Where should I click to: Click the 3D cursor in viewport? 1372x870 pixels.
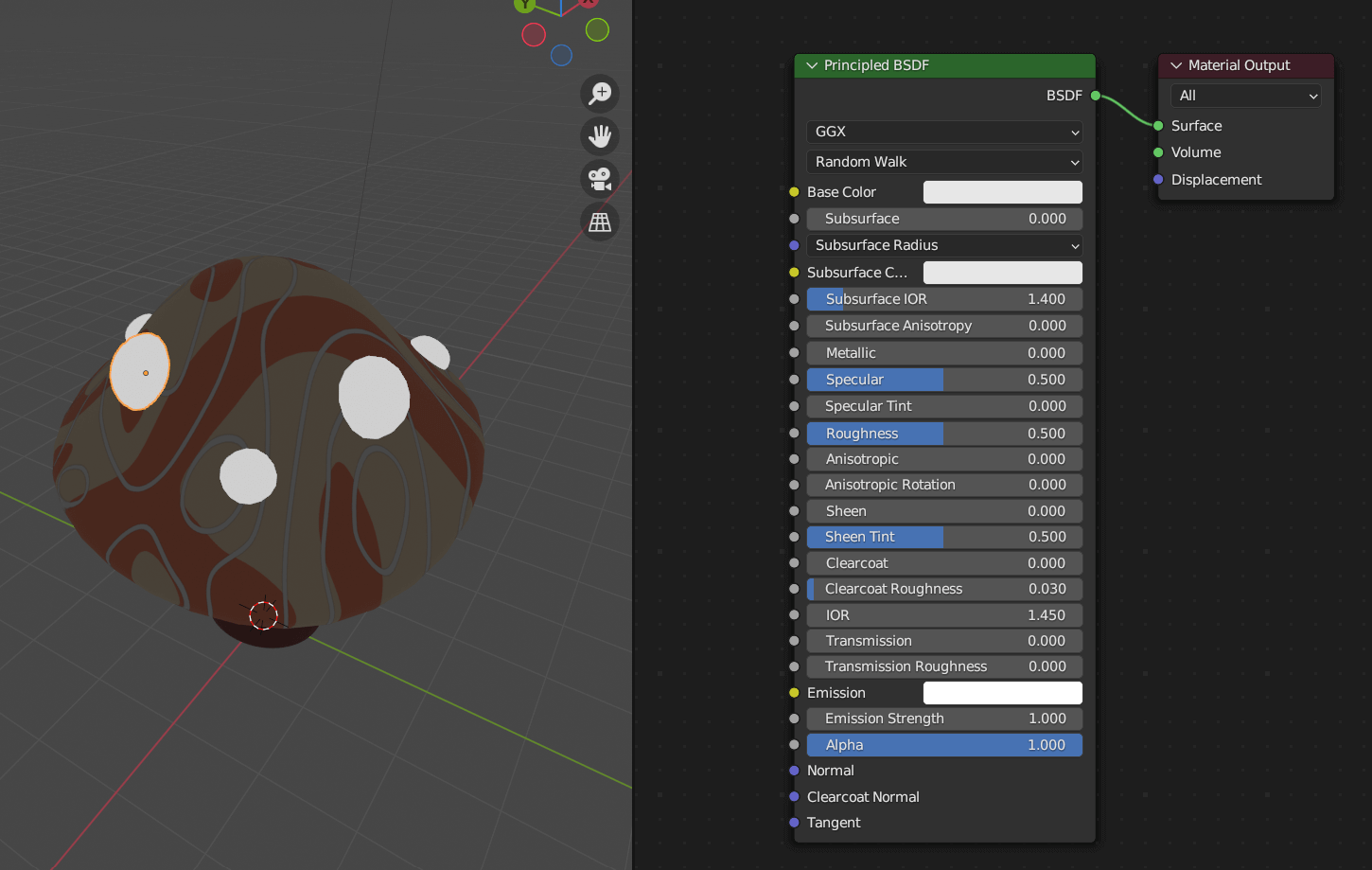[263, 615]
